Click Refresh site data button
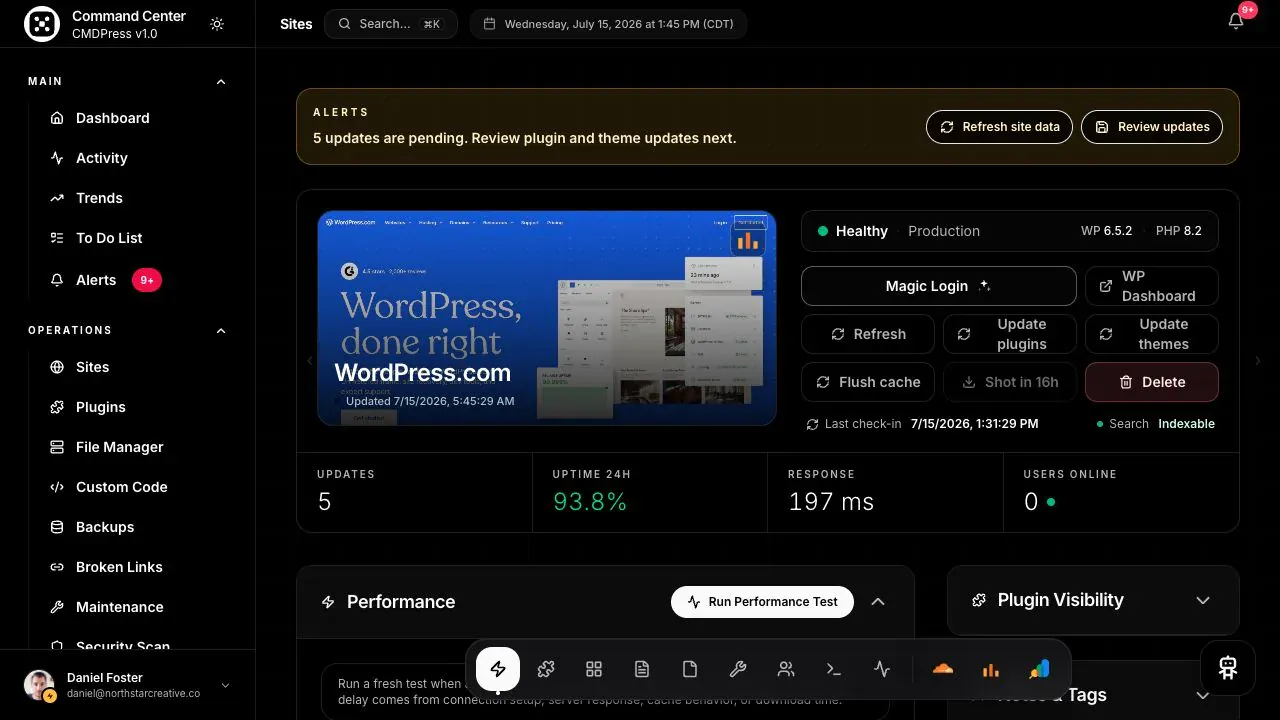This screenshot has width=1280, height=720. point(1000,127)
